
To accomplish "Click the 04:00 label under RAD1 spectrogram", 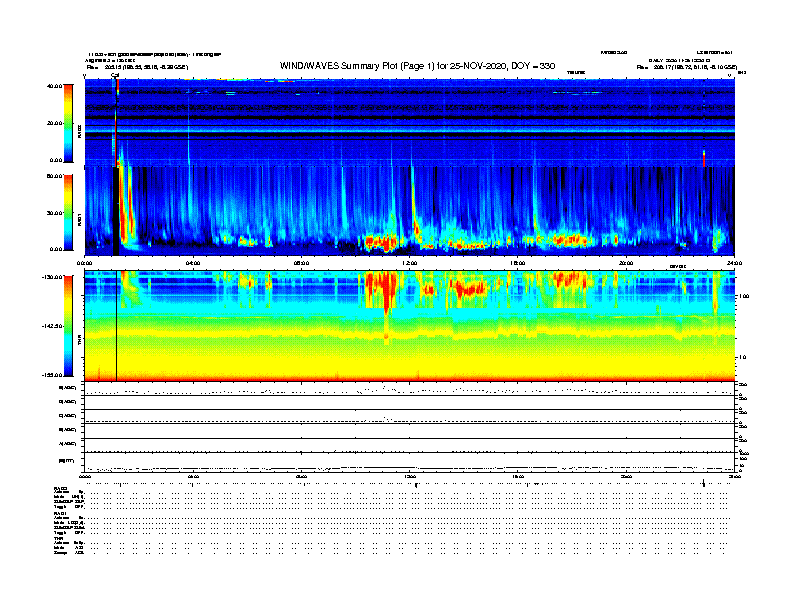I will tap(193, 263).
